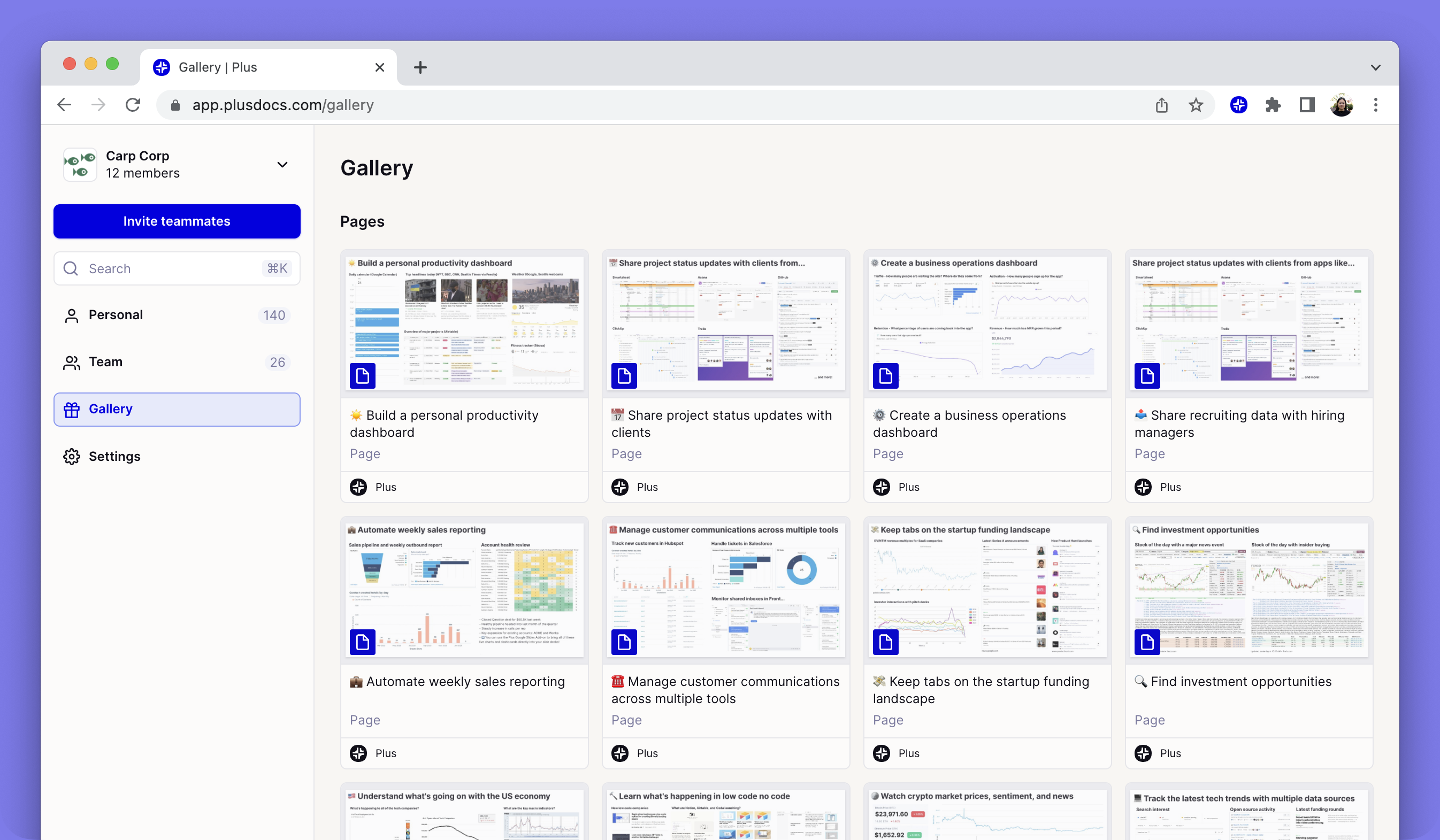Image resolution: width=1440 pixels, height=840 pixels.
Task: Click the Team count badge 26
Action: click(278, 362)
